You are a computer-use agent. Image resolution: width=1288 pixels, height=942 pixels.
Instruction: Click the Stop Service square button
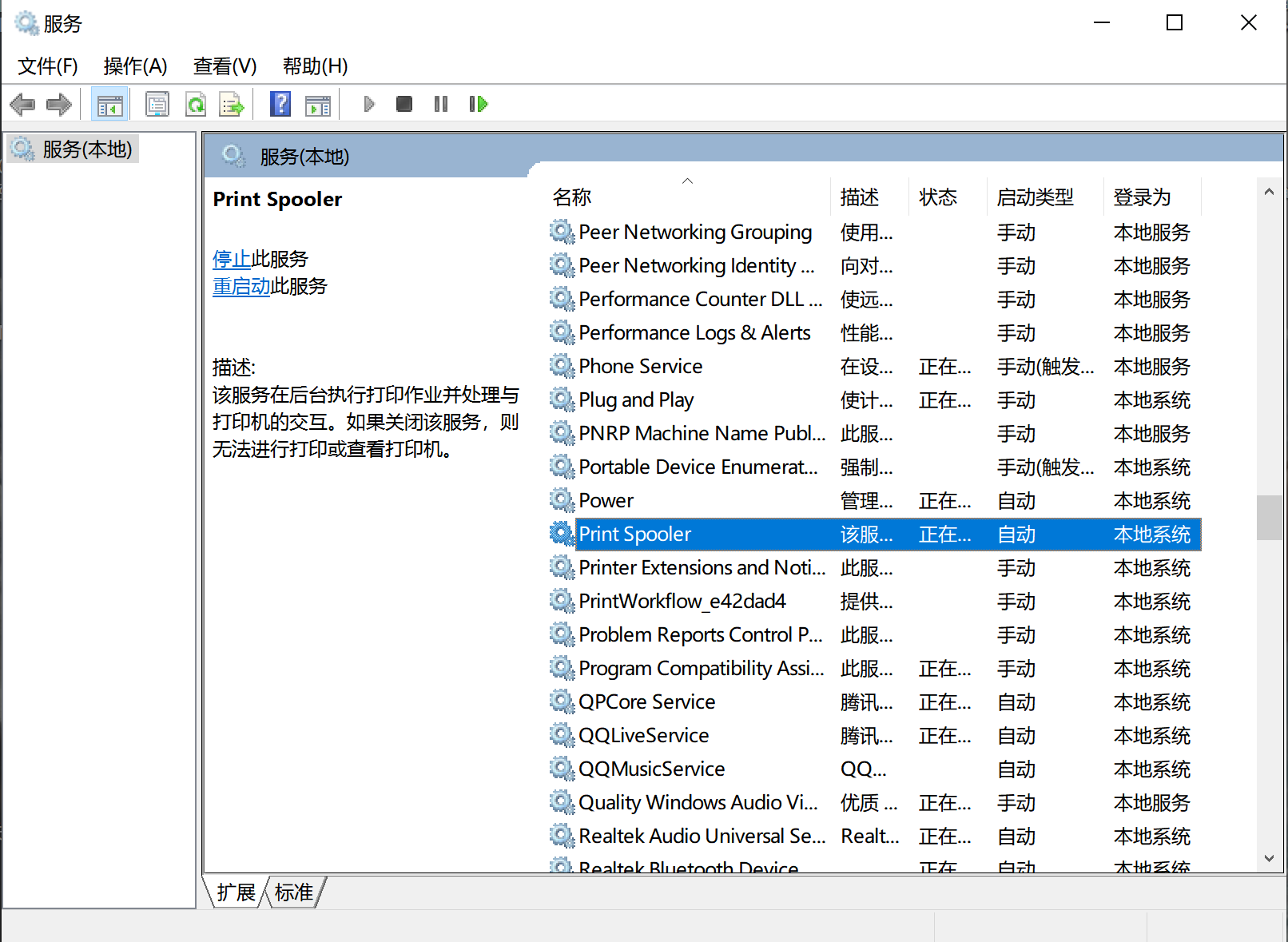click(x=404, y=104)
